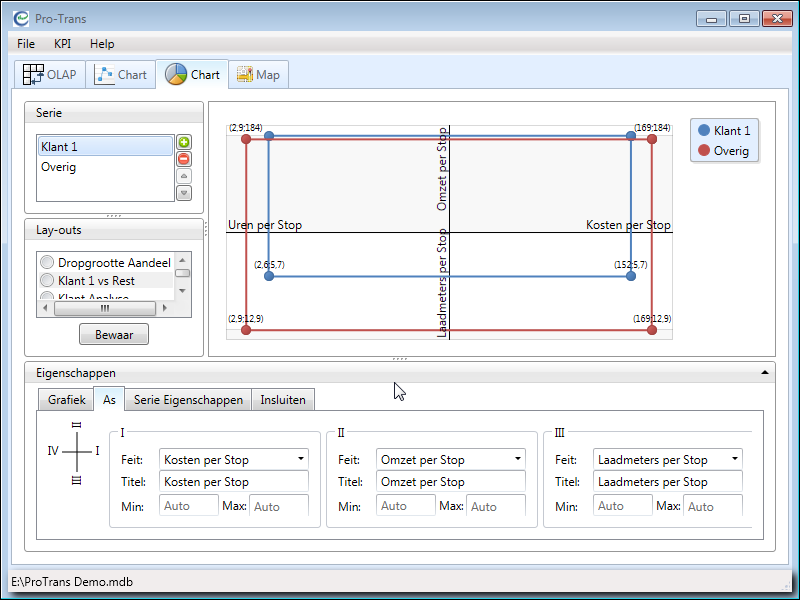Move series down with the arrow icon

pyautogui.click(x=183, y=193)
